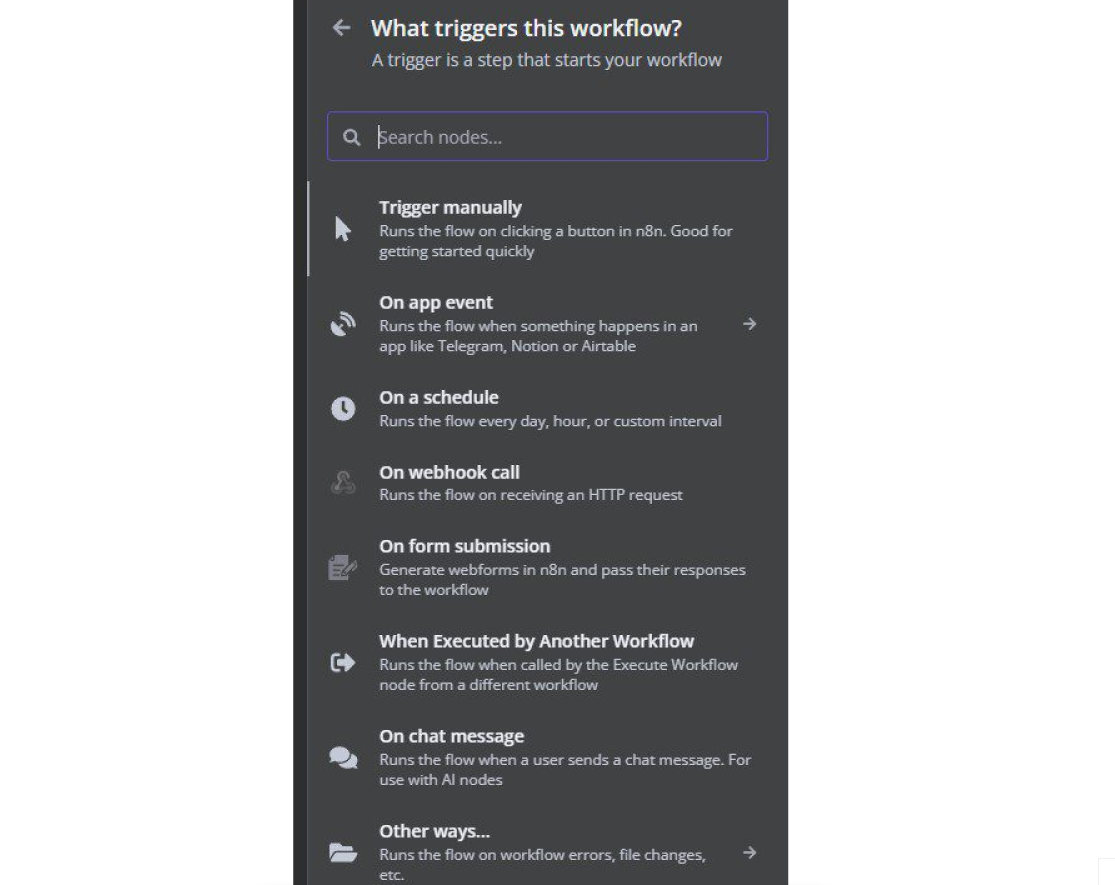Choose When Executed by Another Workflow
1115x885 pixels.
click(x=536, y=641)
